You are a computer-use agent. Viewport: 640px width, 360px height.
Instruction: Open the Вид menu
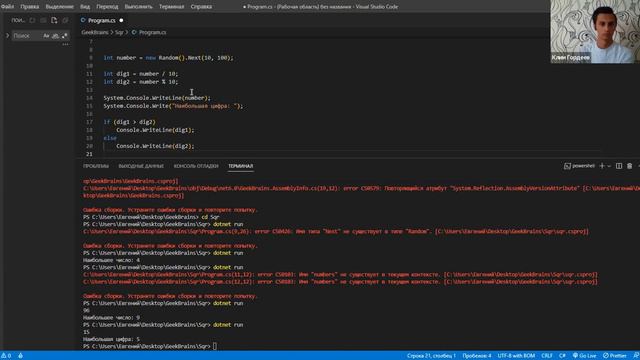[85, 7]
